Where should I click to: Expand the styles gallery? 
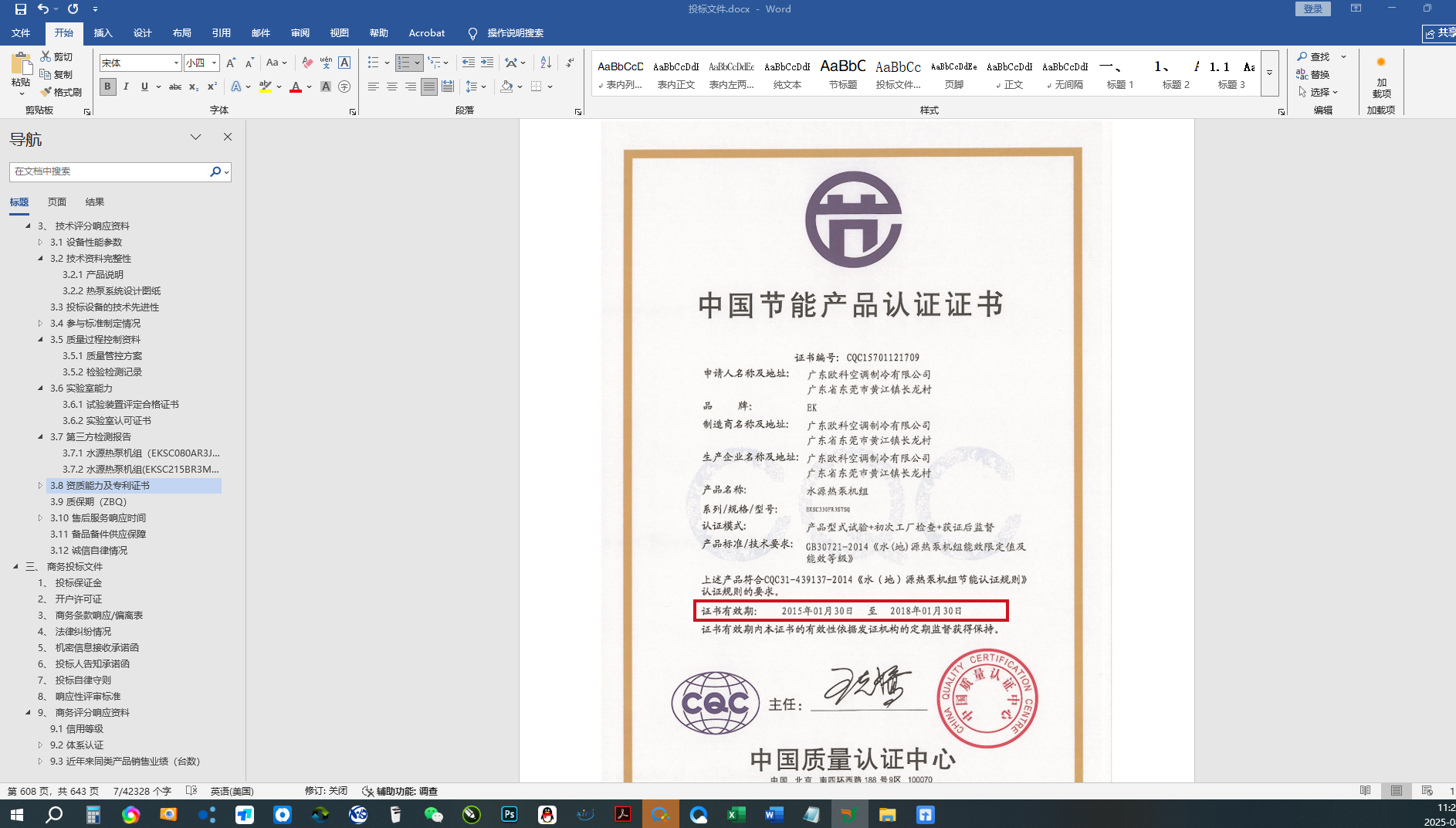pyautogui.click(x=1269, y=73)
